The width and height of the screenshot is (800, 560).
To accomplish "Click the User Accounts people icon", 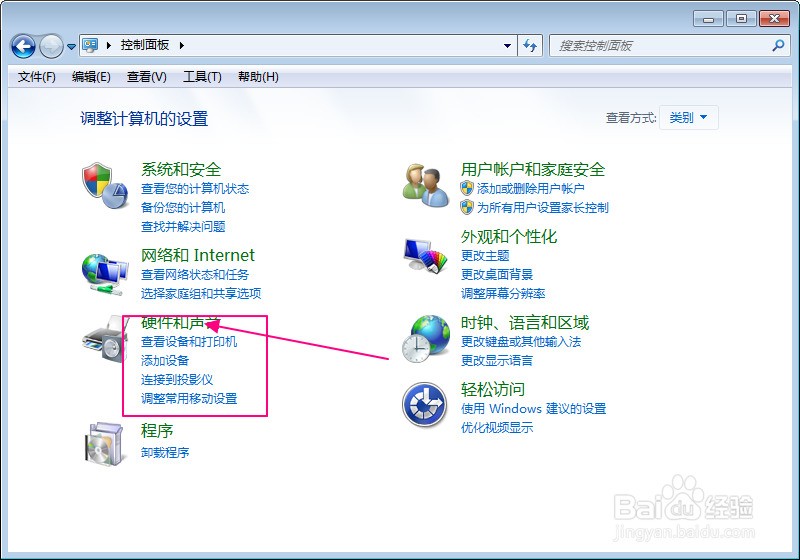I will [424, 185].
